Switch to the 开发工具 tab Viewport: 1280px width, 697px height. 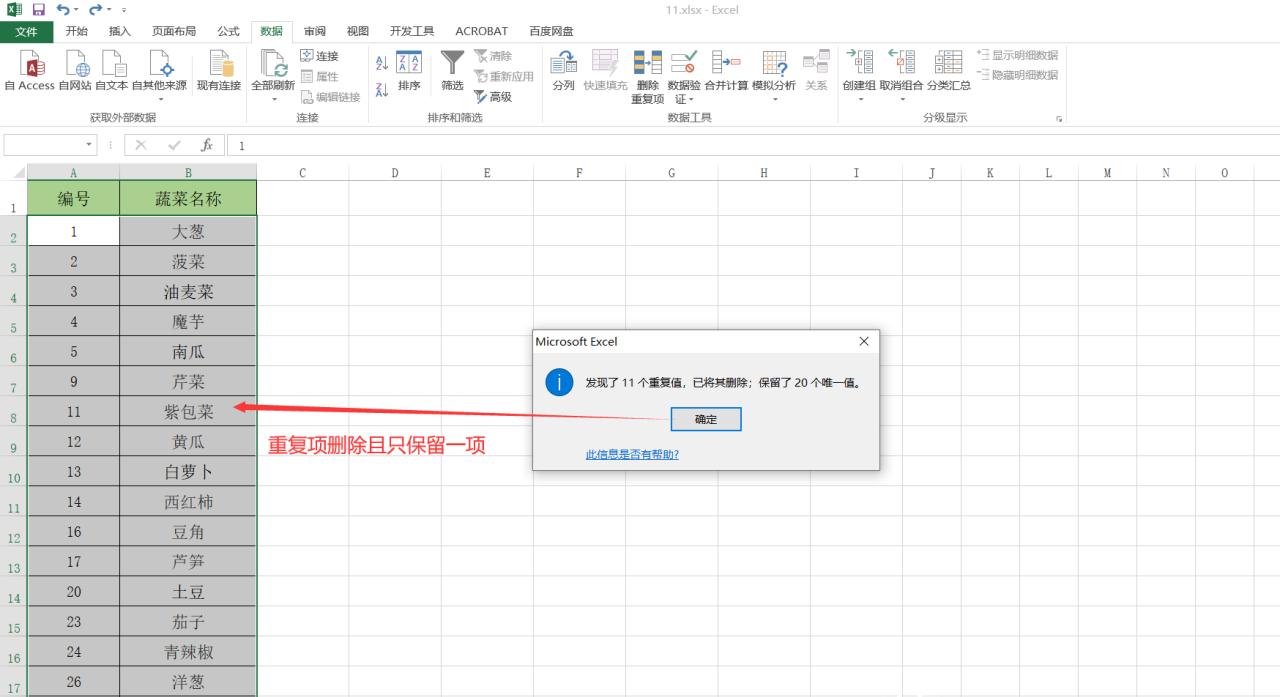point(411,32)
